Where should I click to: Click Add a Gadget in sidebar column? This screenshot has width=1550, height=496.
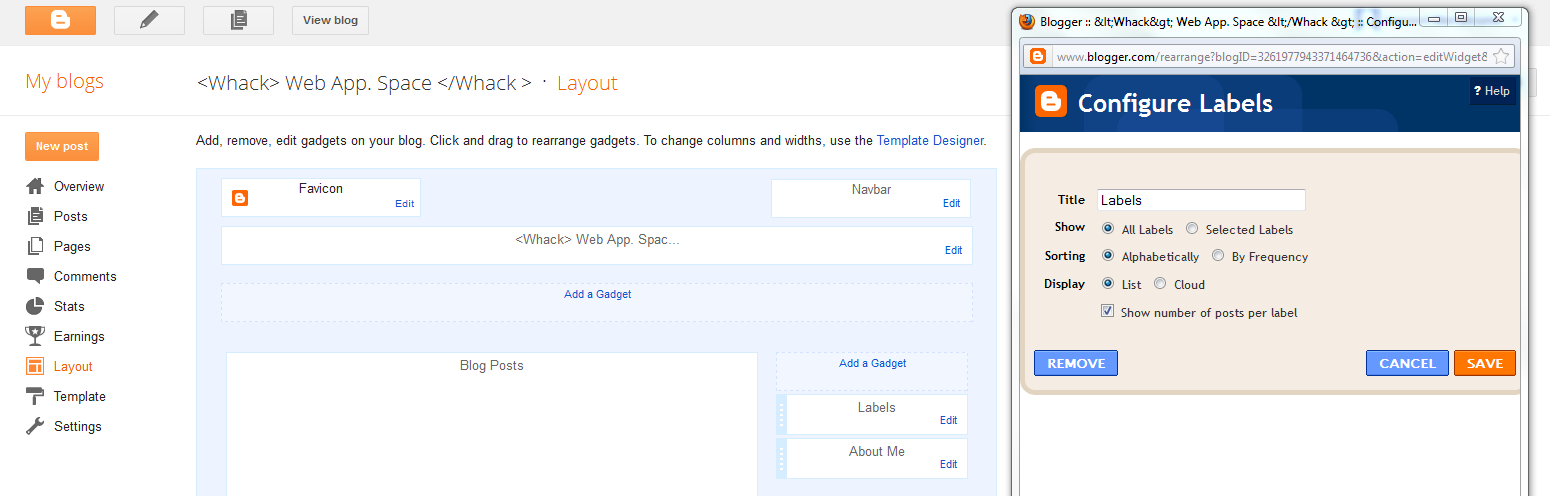point(872,363)
